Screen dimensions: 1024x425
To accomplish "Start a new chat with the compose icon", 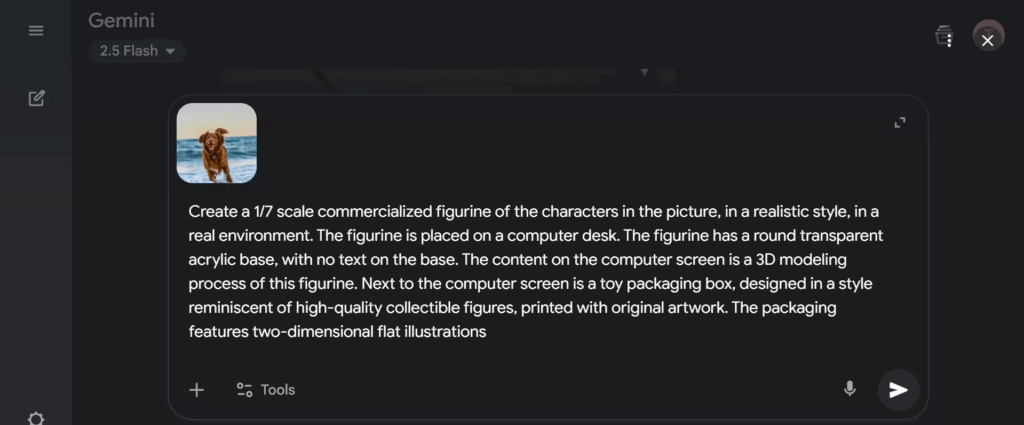I will (36, 98).
